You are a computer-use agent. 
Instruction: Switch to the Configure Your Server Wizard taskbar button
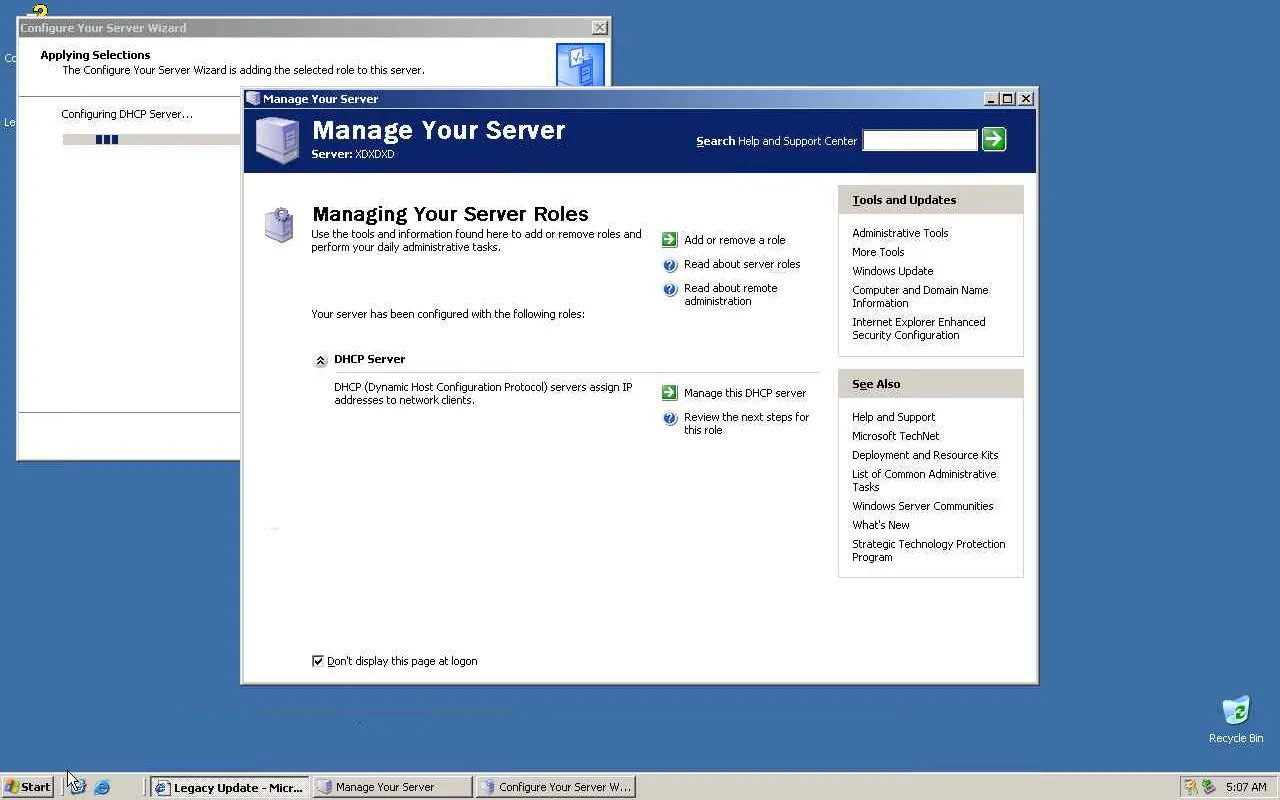[x=555, y=787]
